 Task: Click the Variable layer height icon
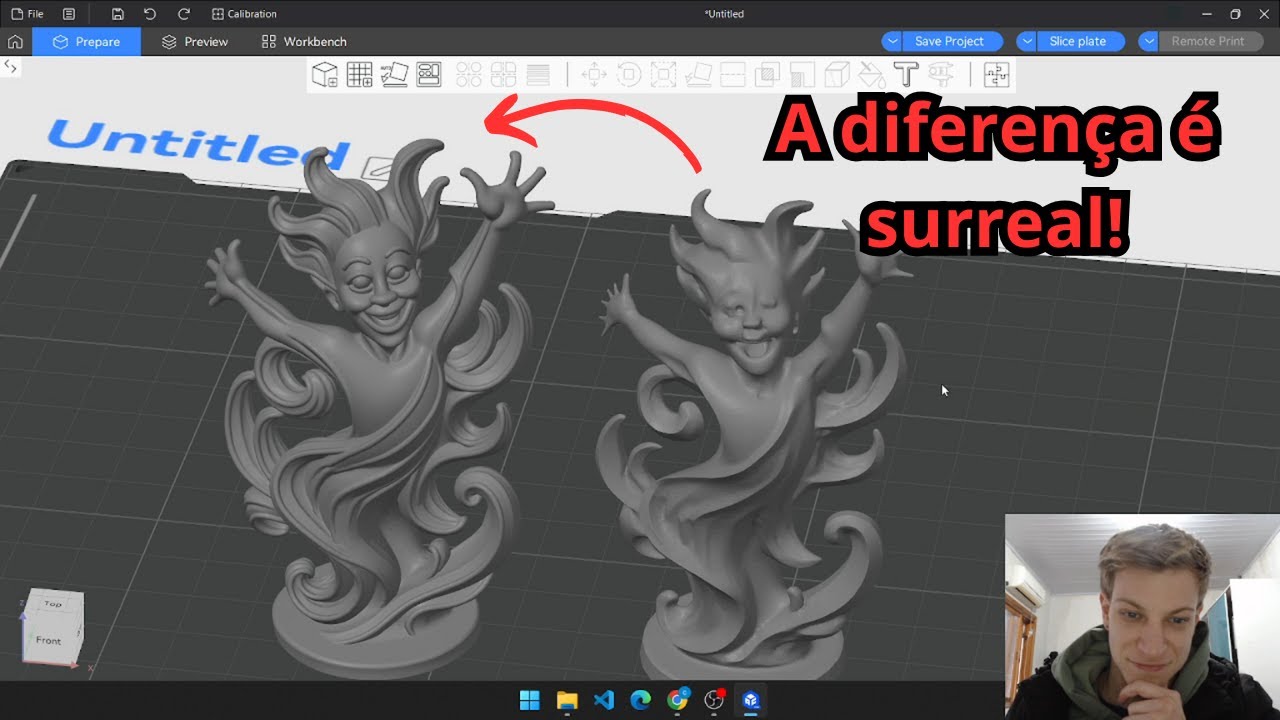[x=538, y=75]
